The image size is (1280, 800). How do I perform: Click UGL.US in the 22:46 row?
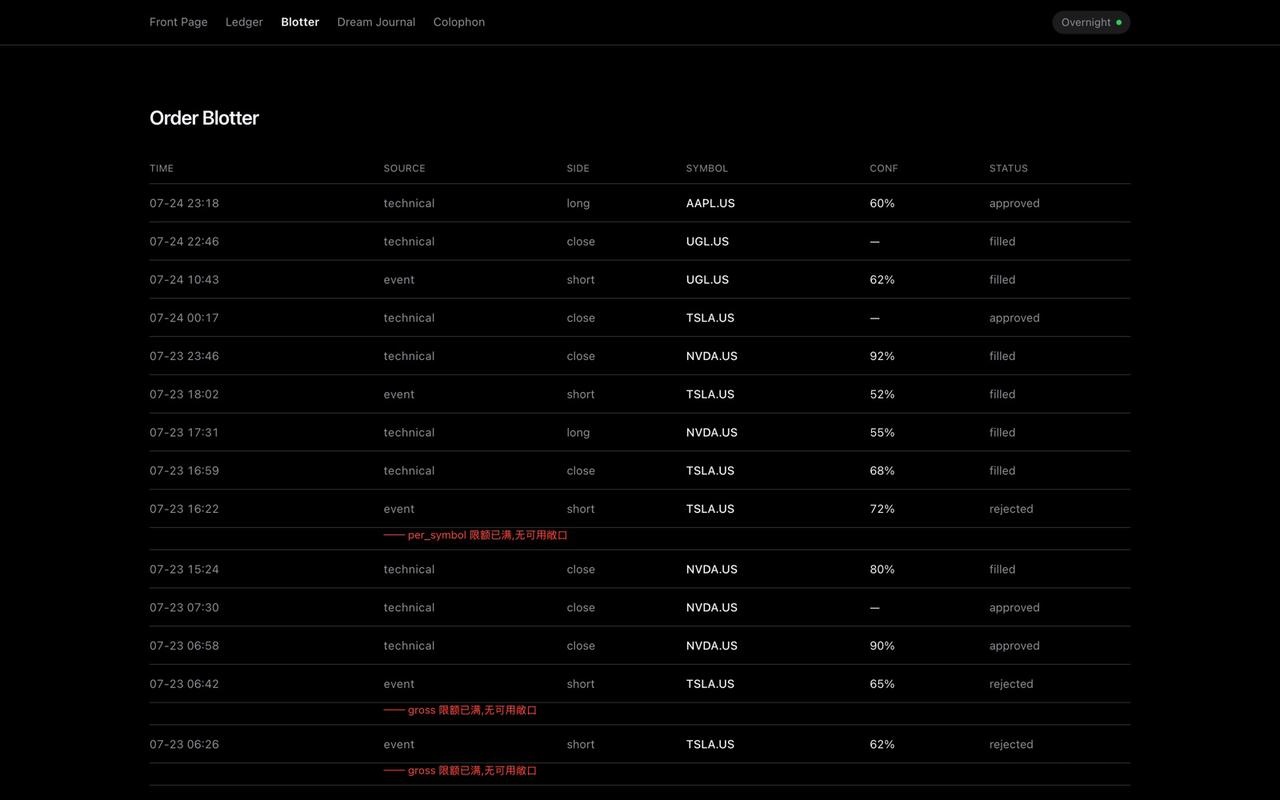click(x=707, y=241)
